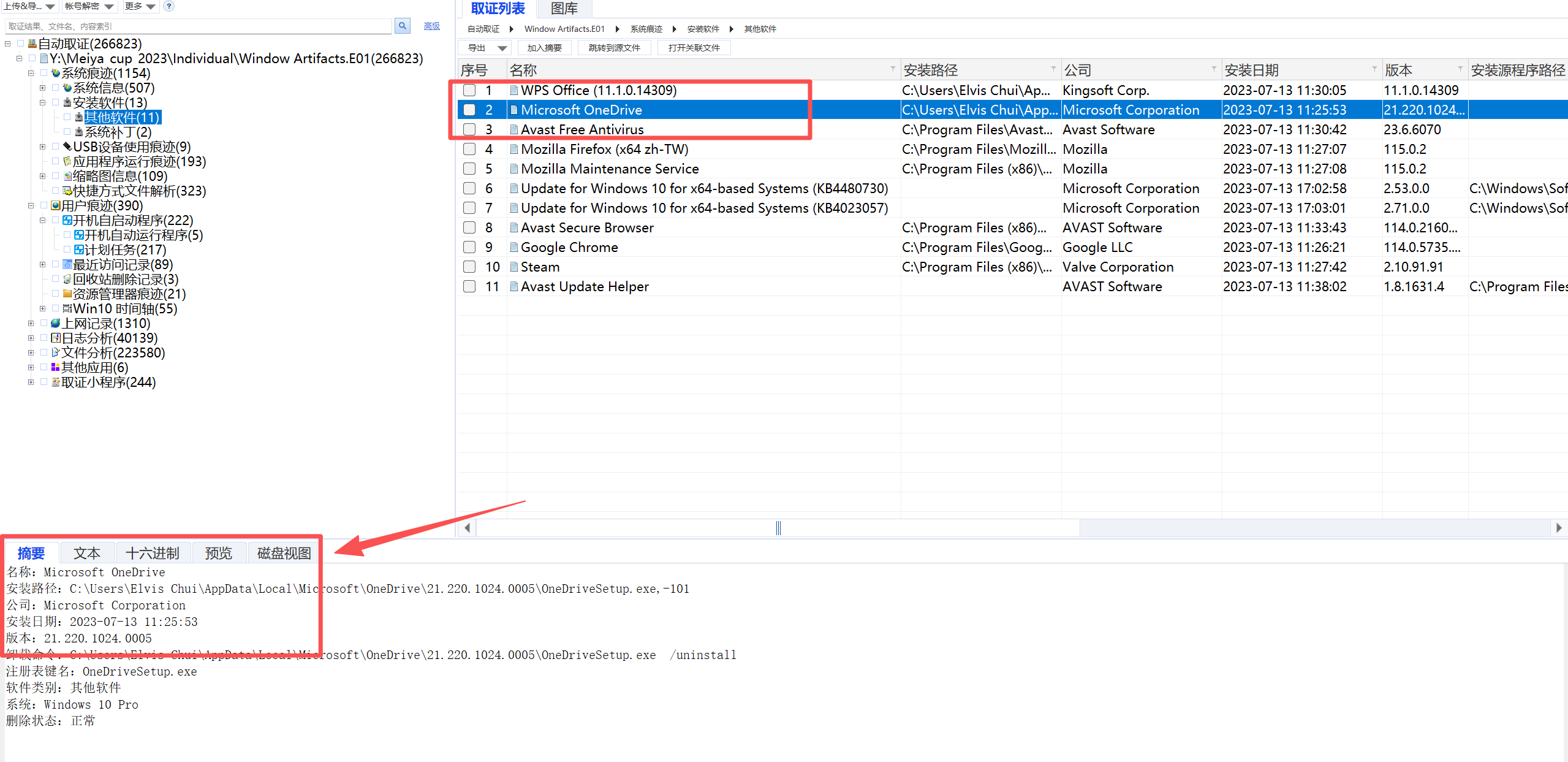Click the 加入摘要 button
The image size is (1568, 762).
tap(544, 48)
